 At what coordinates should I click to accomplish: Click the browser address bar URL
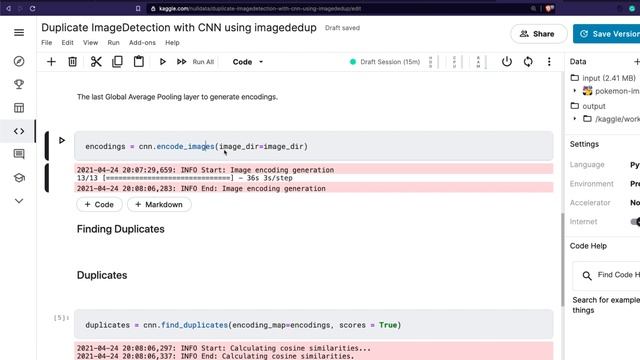click(x=260, y=9)
